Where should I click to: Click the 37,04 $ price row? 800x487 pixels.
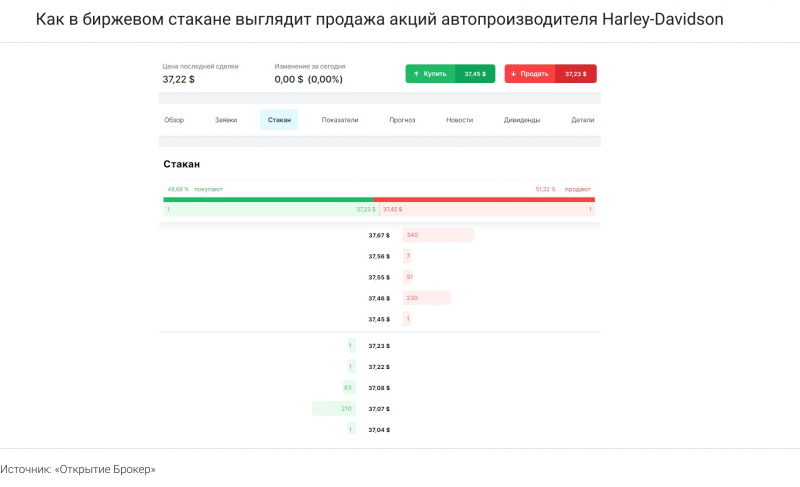379,429
